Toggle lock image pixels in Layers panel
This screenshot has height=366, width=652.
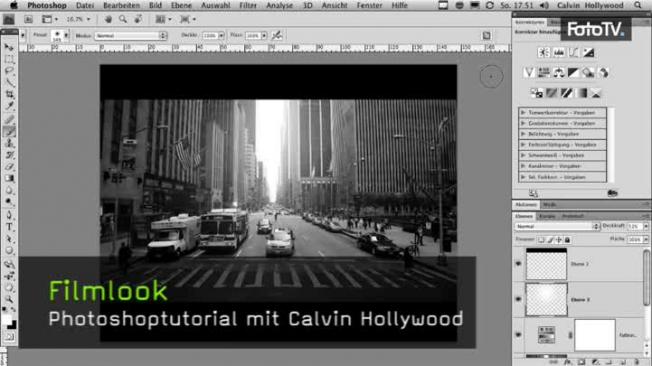550,240
